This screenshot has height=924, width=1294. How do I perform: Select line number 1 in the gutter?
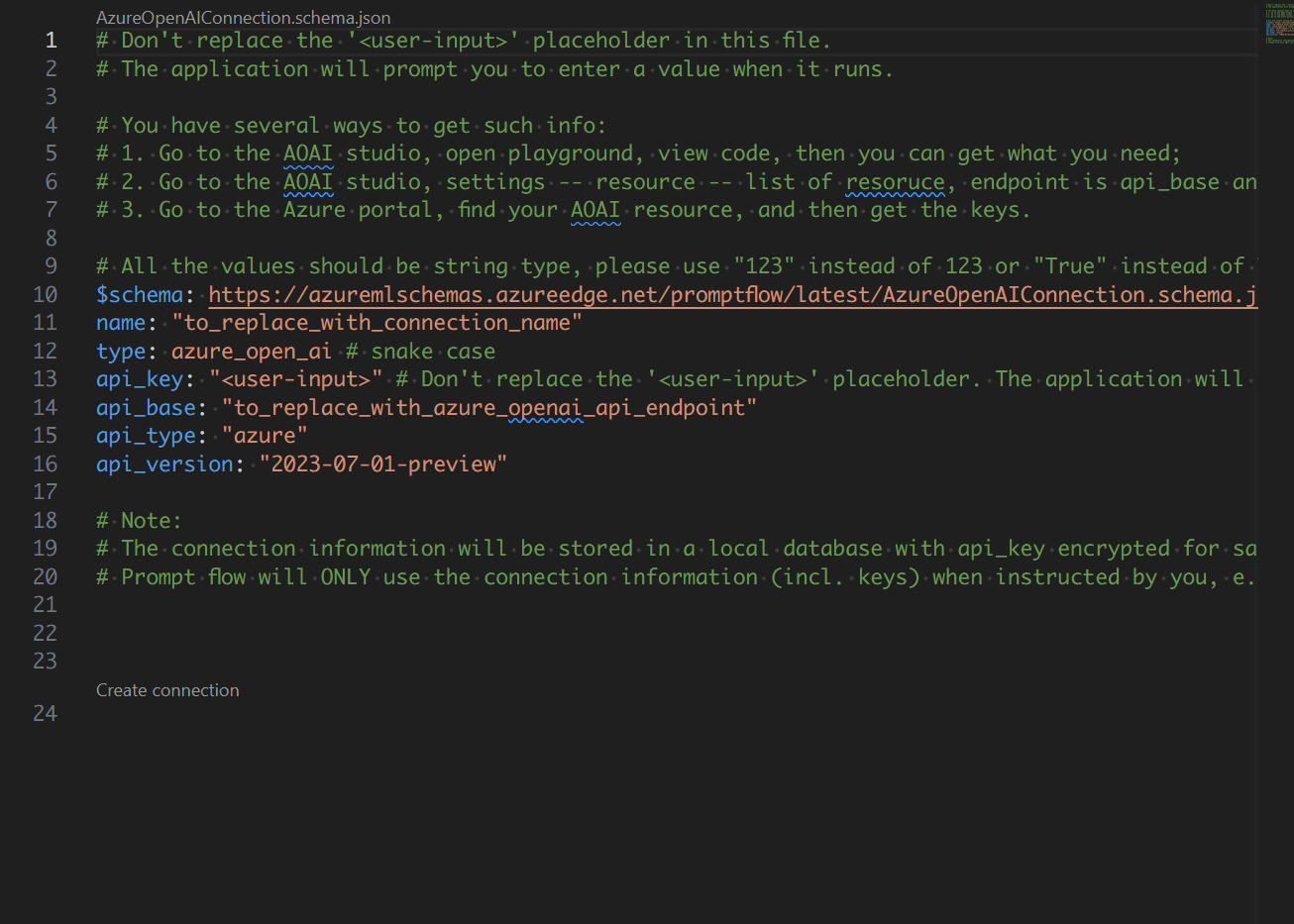pyautogui.click(x=51, y=41)
